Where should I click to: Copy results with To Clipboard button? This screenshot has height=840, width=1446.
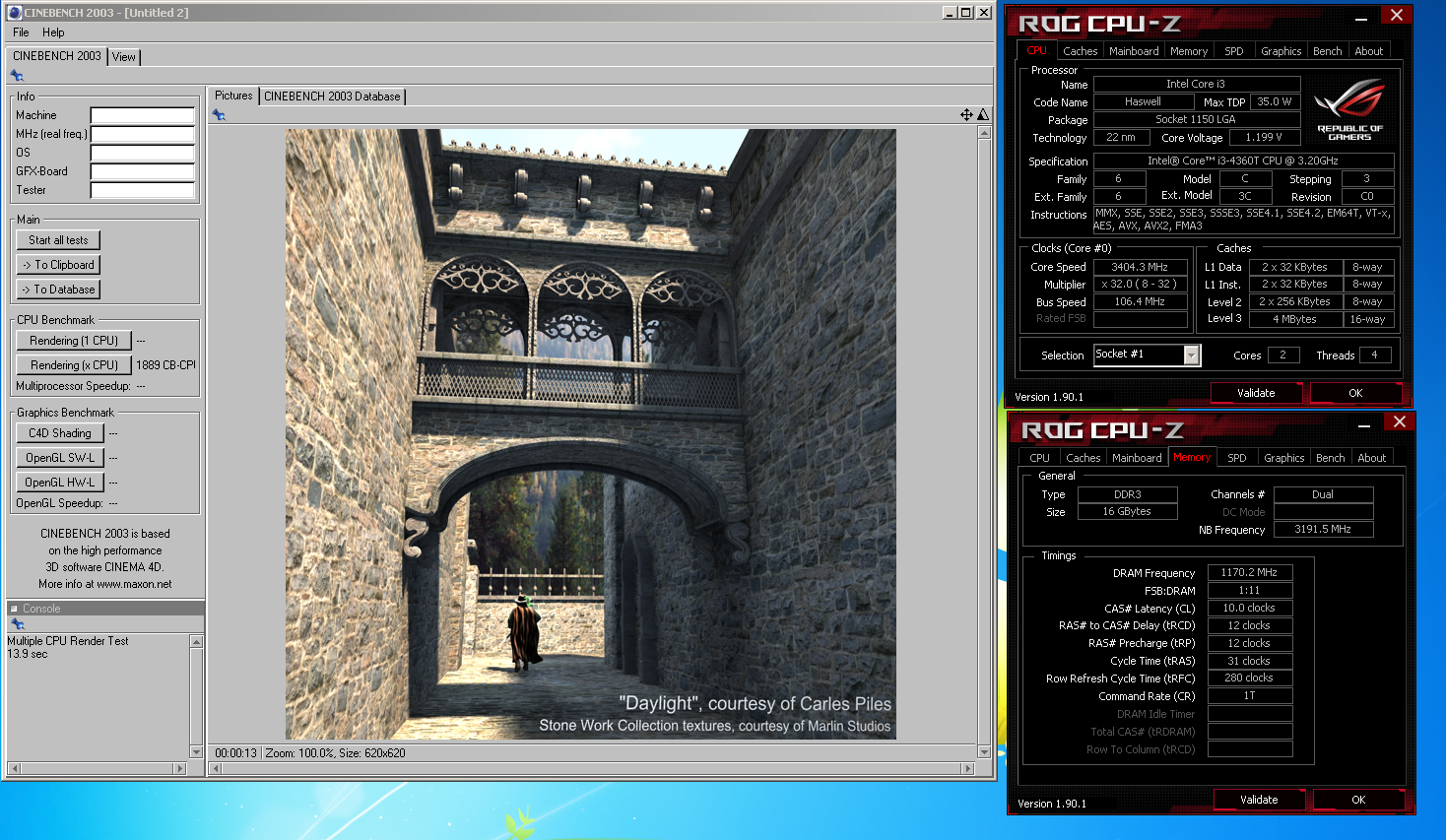[58, 265]
